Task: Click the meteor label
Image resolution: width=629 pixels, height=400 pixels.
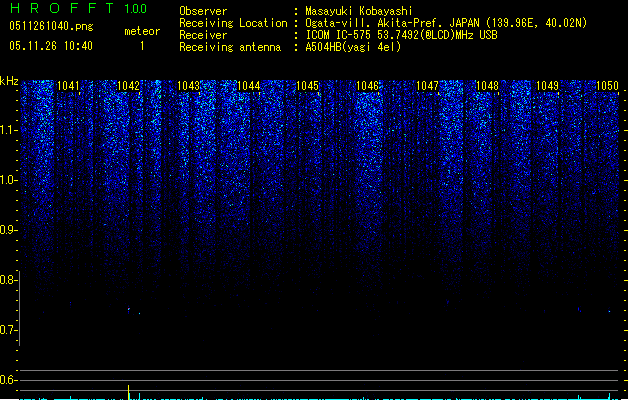Action: [x=142, y=31]
